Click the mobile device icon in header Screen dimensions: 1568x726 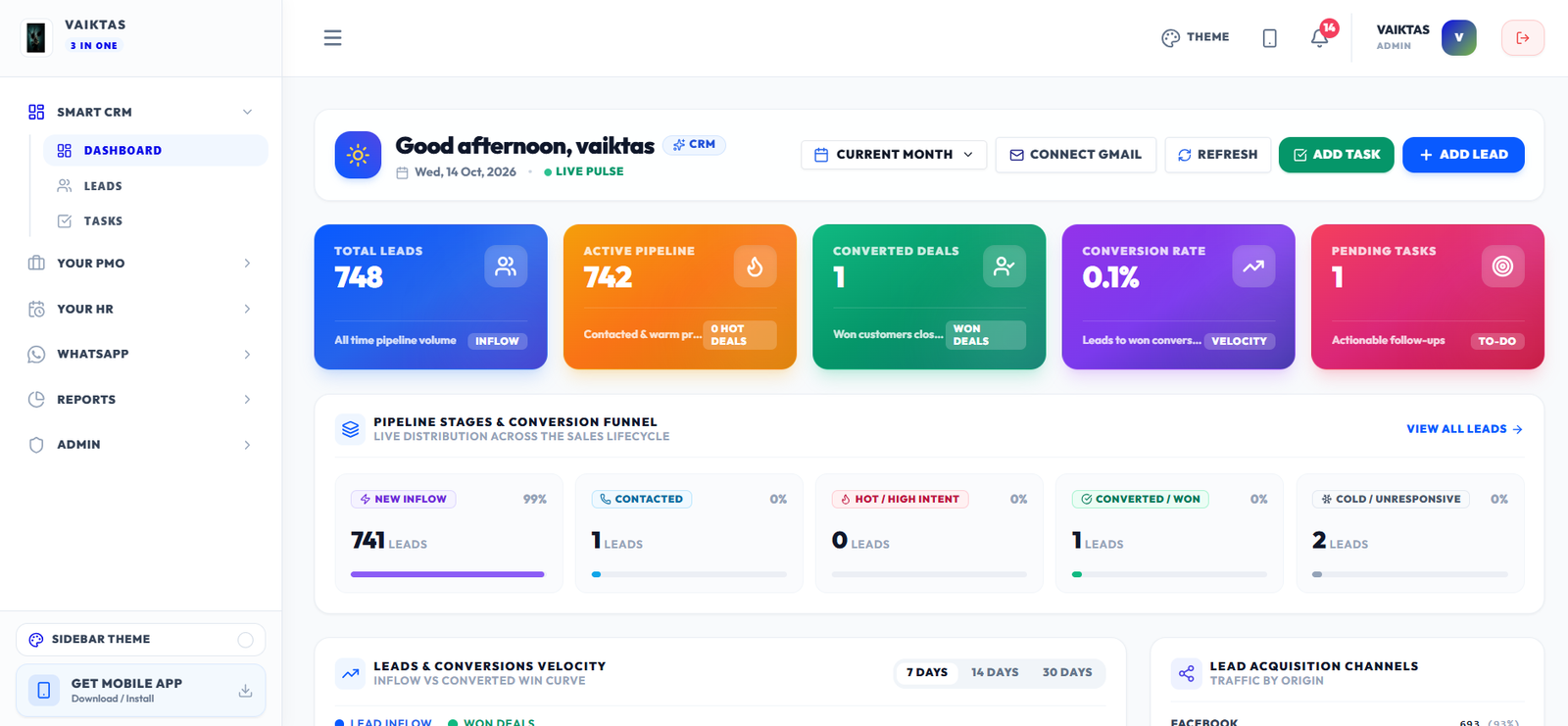1269,37
